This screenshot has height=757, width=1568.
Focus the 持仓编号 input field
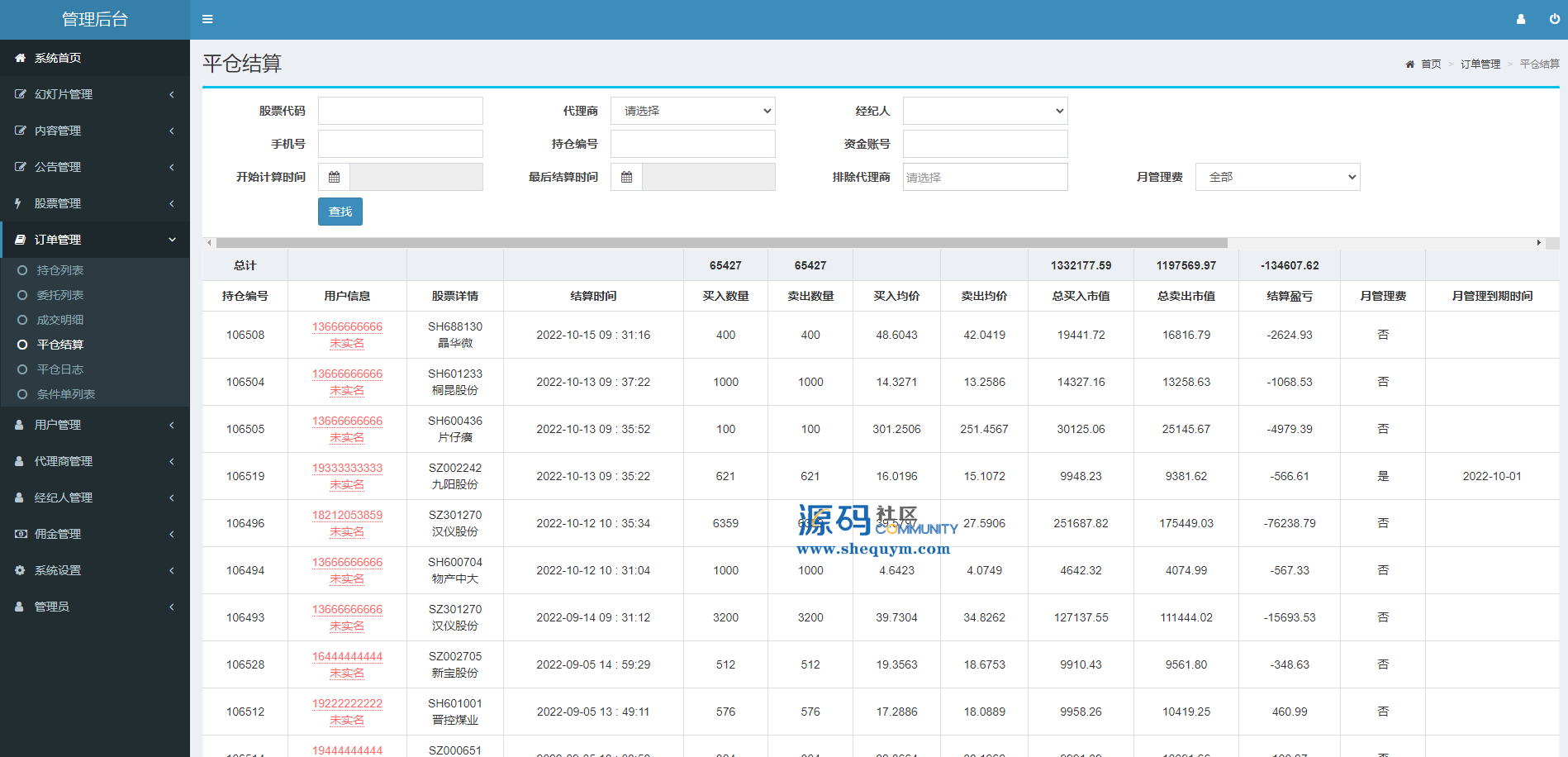click(692, 144)
